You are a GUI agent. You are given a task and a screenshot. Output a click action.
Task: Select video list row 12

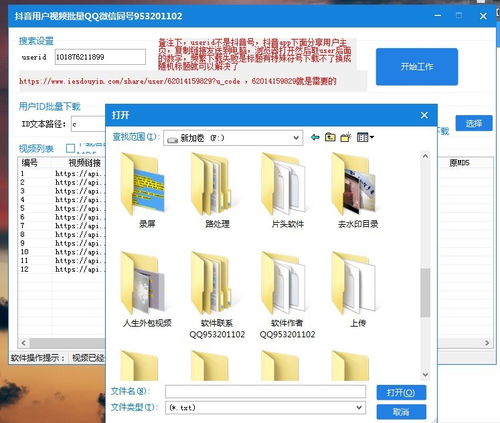[62, 269]
